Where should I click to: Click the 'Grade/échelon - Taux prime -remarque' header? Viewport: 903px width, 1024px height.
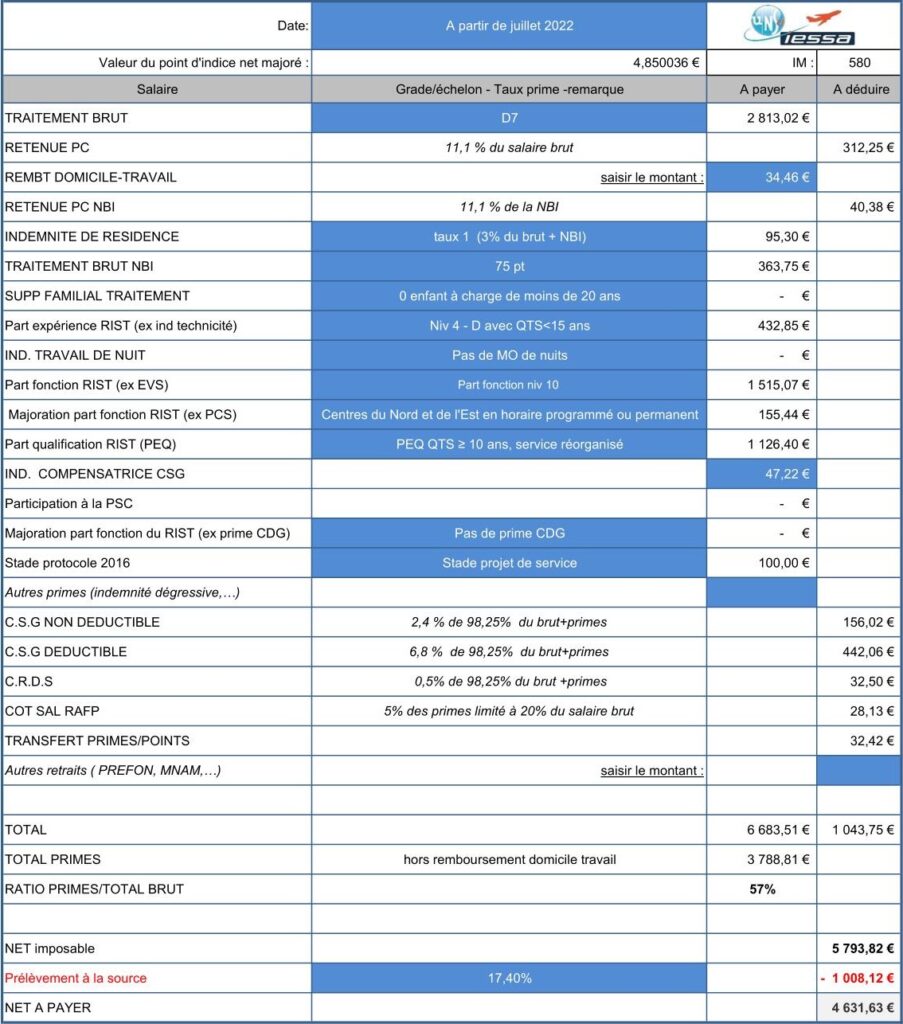tap(509, 89)
